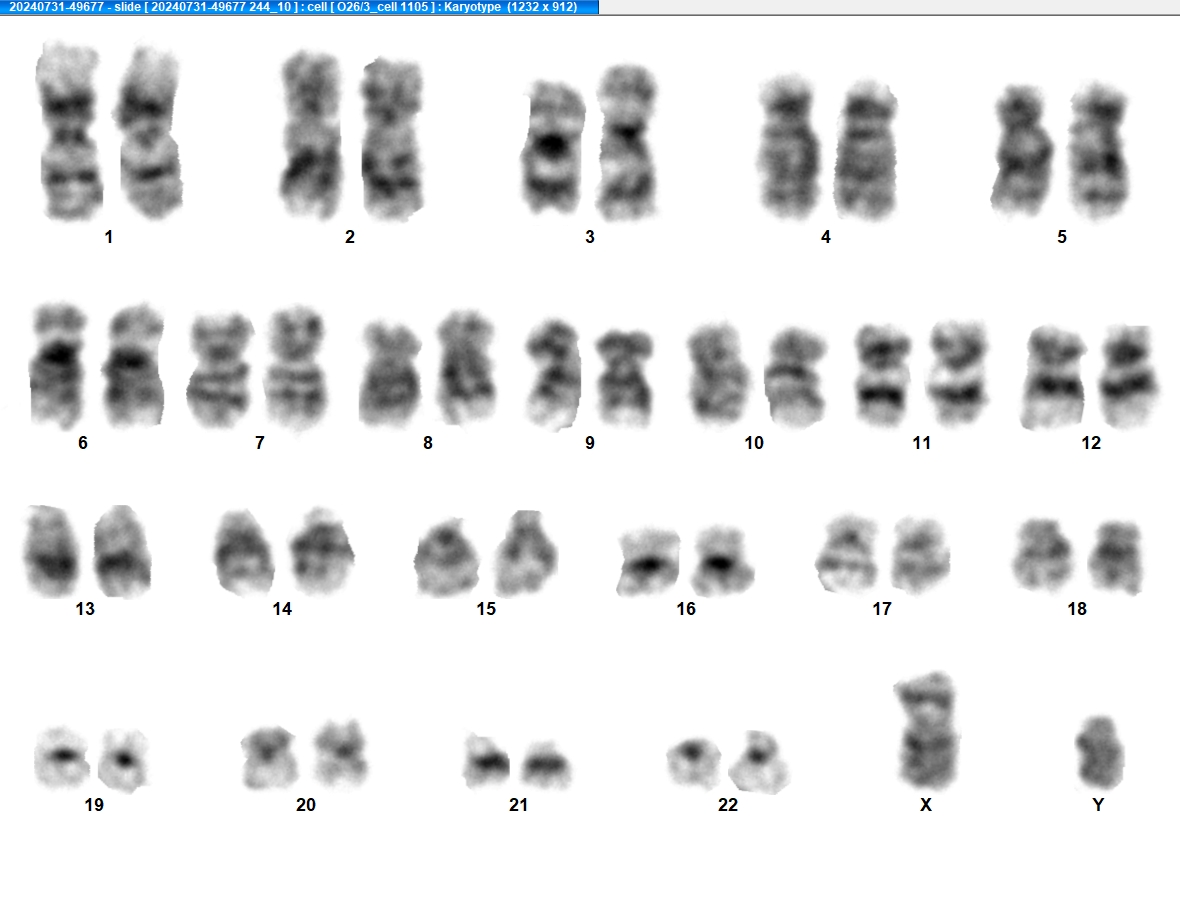Viewport: 1180px width, 898px height.
Task: Select the right chromosome 16 image
Action: (722, 561)
